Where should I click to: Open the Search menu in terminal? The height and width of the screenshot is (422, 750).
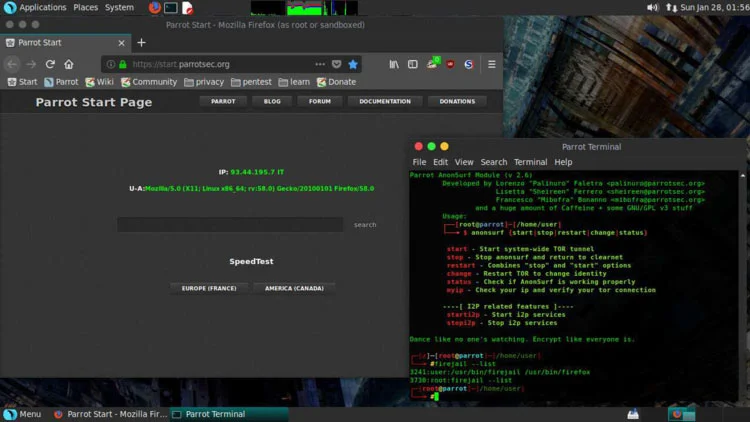[x=493, y=162]
